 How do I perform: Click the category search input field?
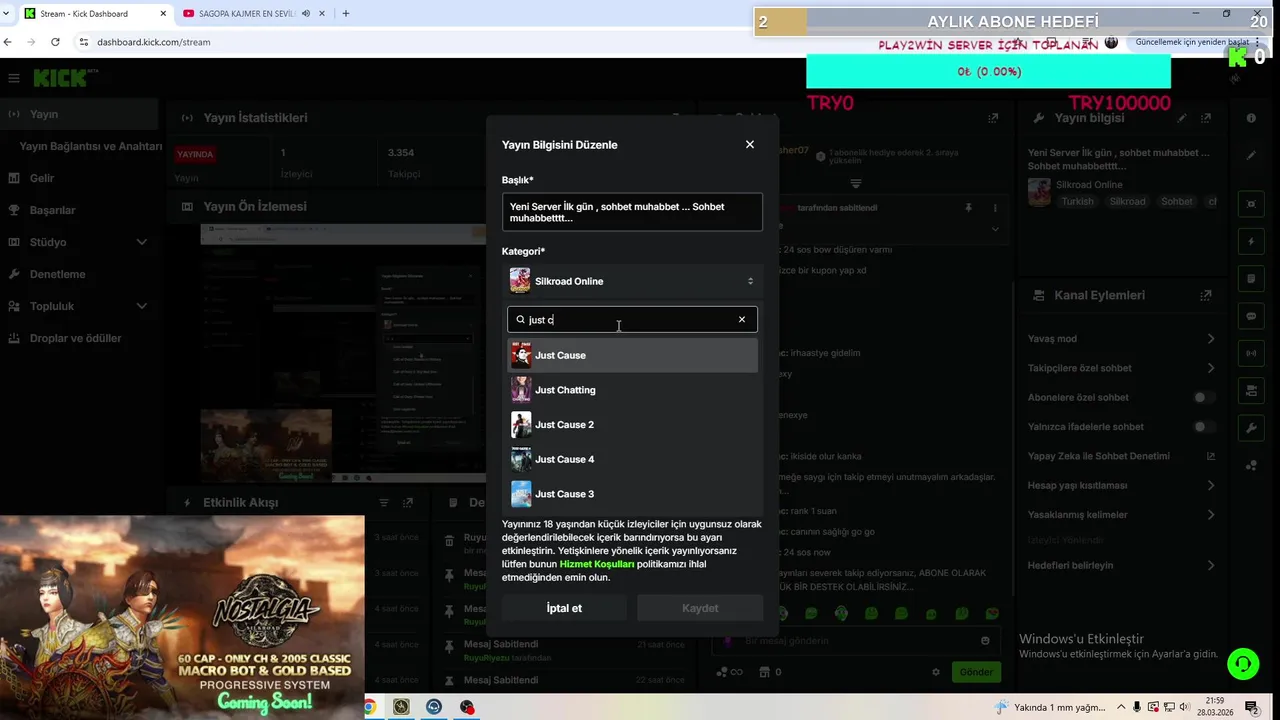(x=632, y=320)
